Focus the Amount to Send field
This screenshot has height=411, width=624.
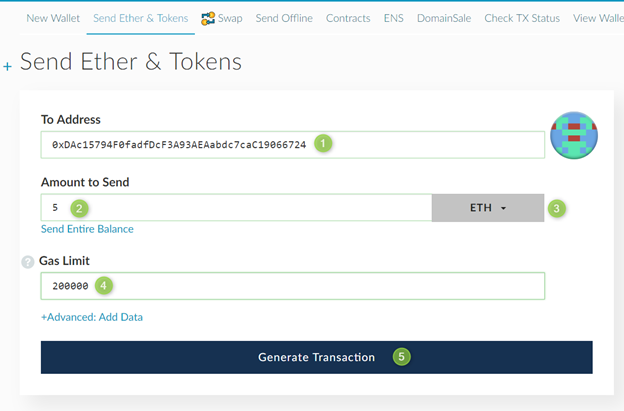point(236,207)
